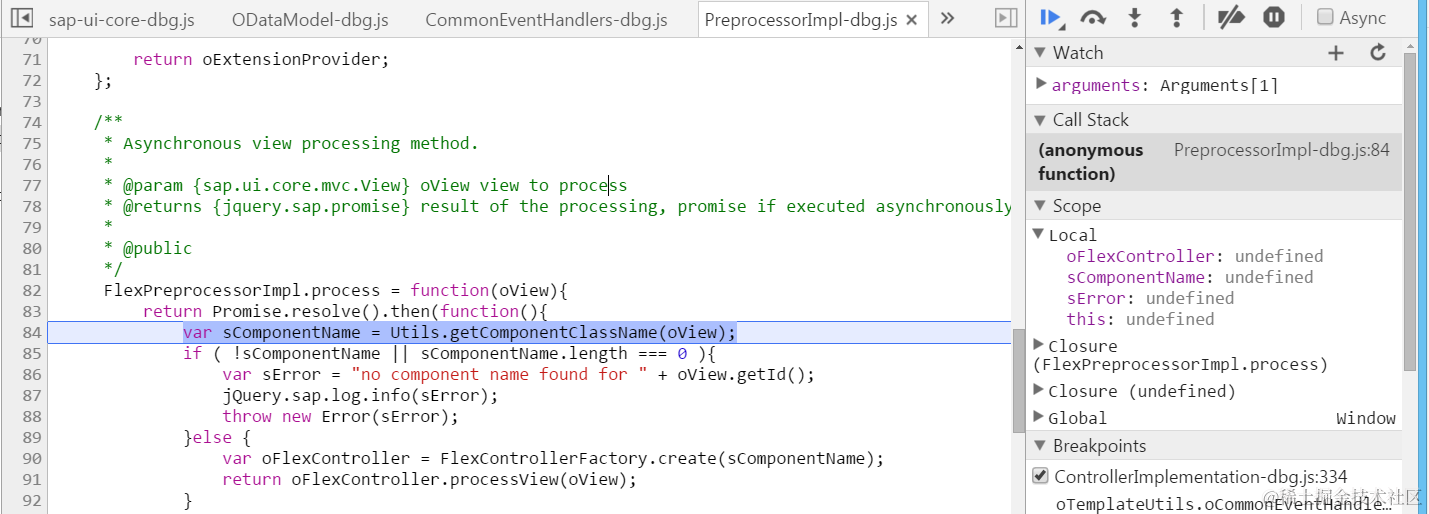Collapse the Watch section

coord(1040,53)
